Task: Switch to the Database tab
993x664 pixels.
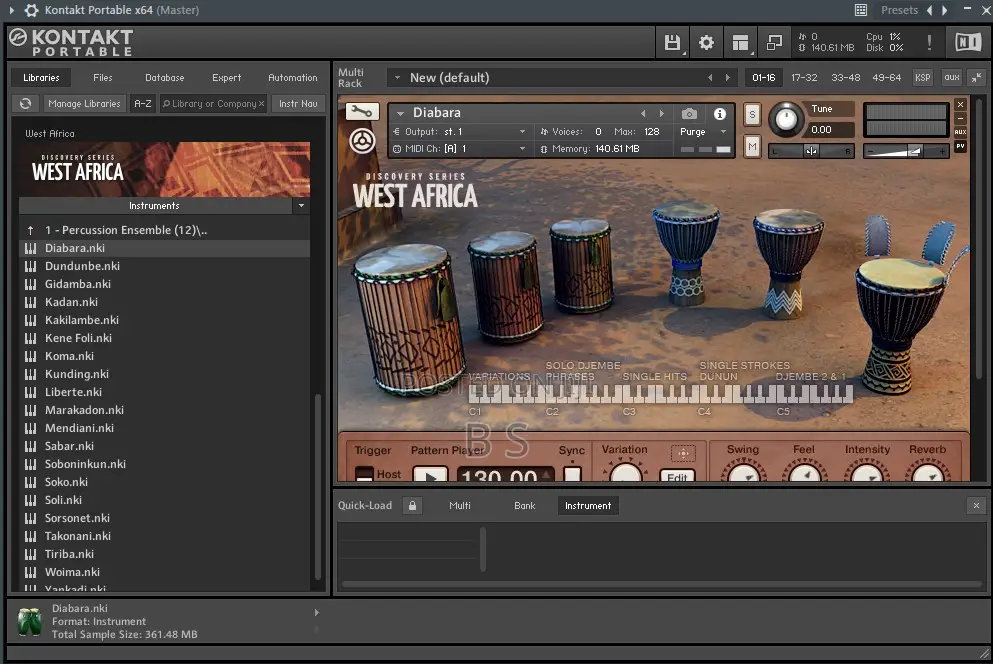Action: (165, 77)
